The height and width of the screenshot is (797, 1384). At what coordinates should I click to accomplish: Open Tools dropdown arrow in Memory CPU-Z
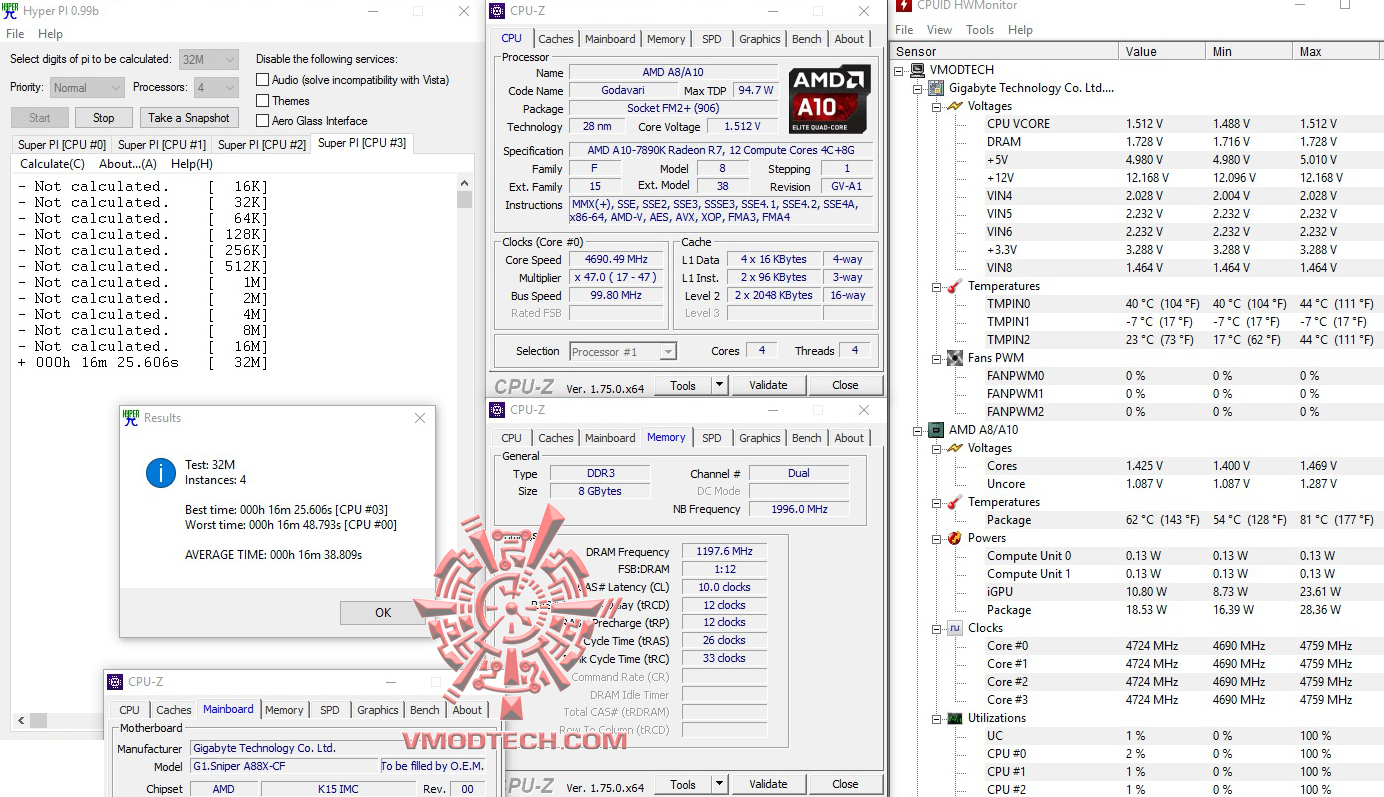coord(718,784)
